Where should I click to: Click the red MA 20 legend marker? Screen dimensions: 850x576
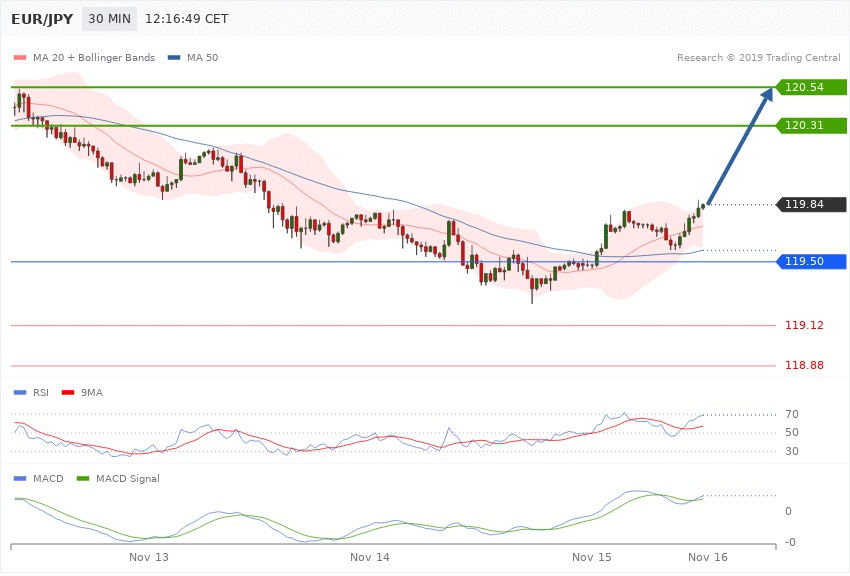[x=20, y=58]
